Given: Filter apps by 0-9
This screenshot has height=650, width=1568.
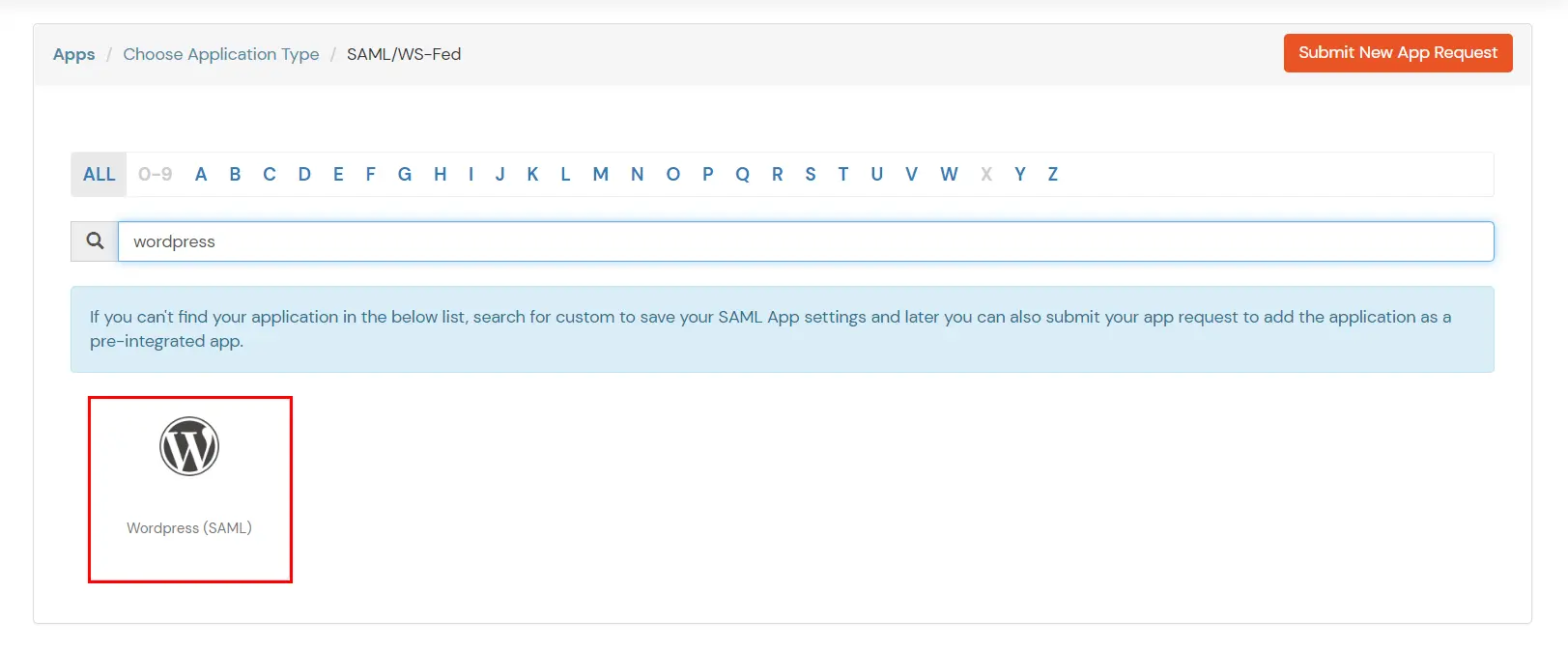Looking at the screenshot, I should [155, 175].
